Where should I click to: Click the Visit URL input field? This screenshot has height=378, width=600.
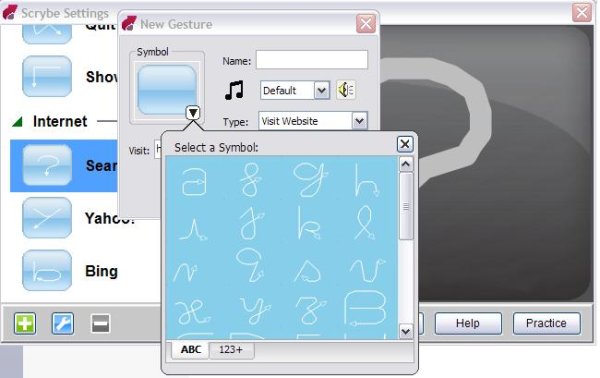(158, 150)
